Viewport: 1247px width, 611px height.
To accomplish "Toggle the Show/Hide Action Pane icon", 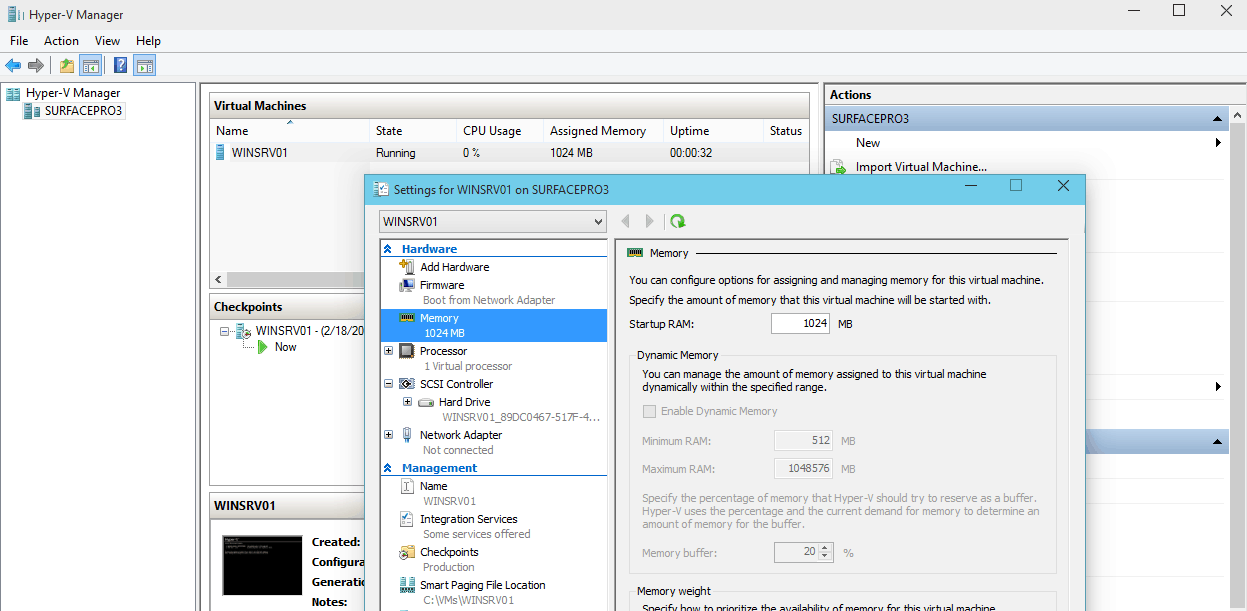I will [x=144, y=66].
